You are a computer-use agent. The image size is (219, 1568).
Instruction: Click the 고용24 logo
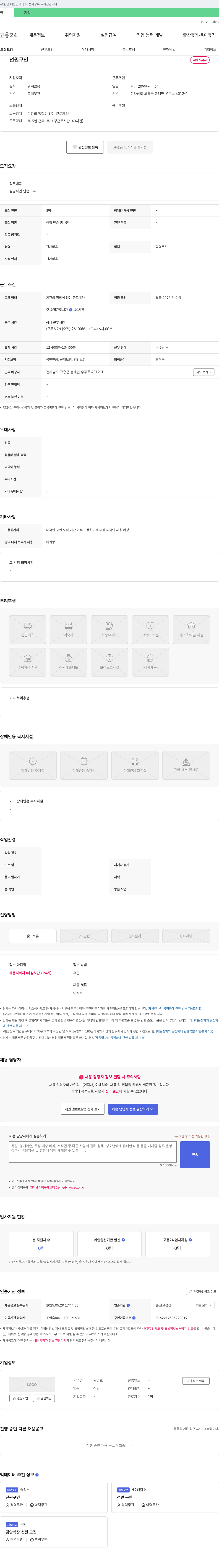click(8, 35)
